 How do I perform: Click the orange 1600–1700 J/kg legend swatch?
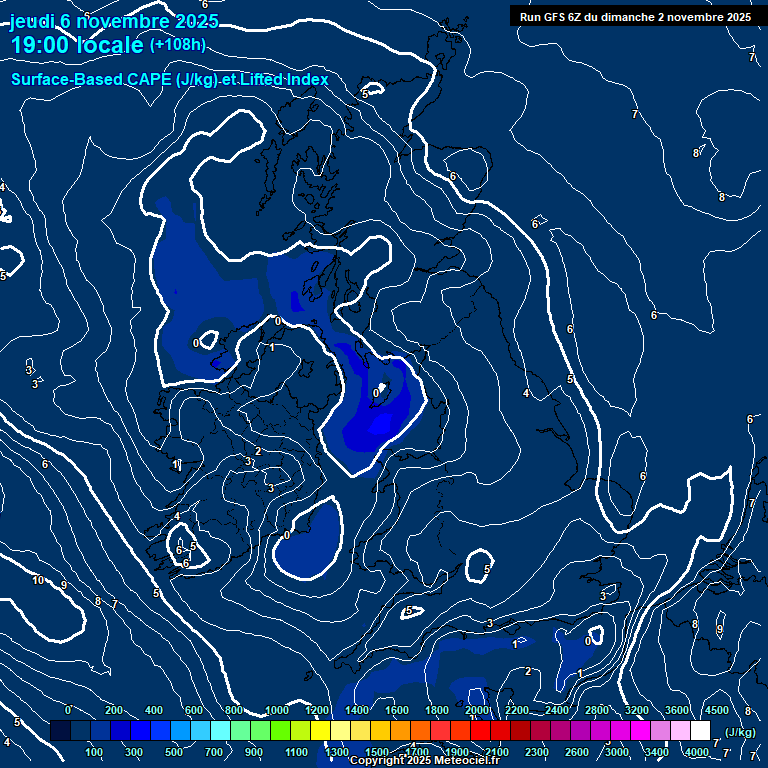coord(400,730)
